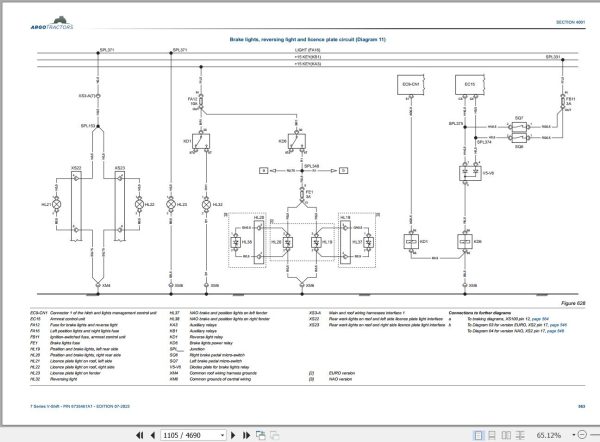600x442 pixels.
Task: Click the 'SECTION 4001' header text
Action: coord(571,22)
